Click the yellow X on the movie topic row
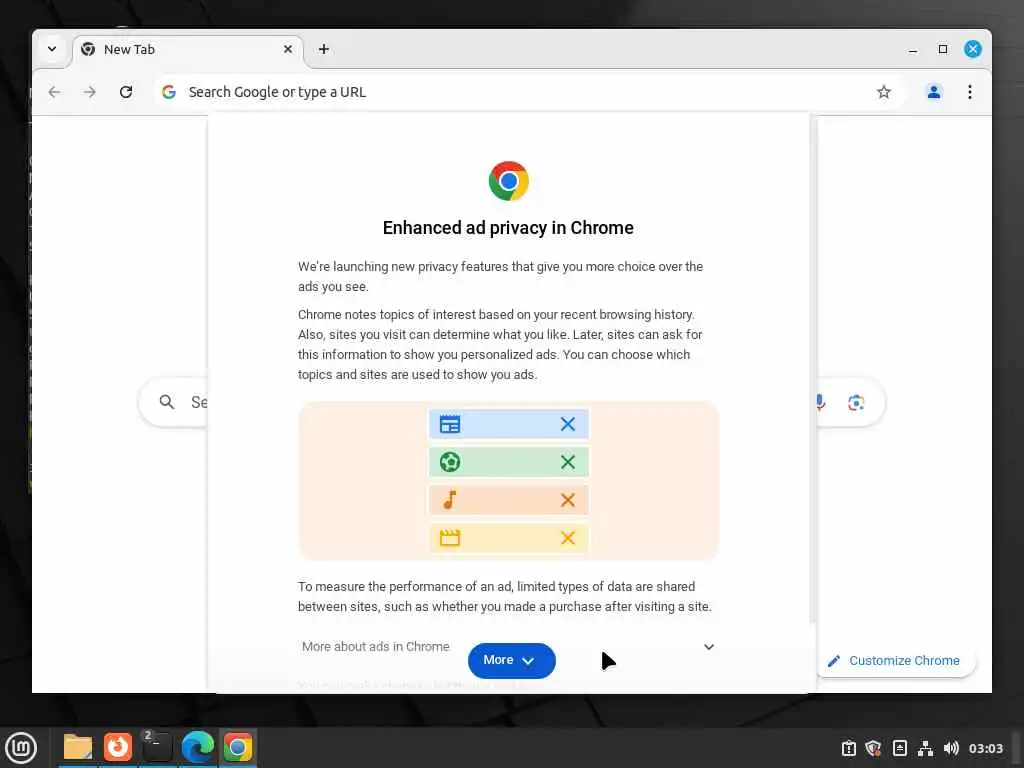 click(x=568, y=538)
